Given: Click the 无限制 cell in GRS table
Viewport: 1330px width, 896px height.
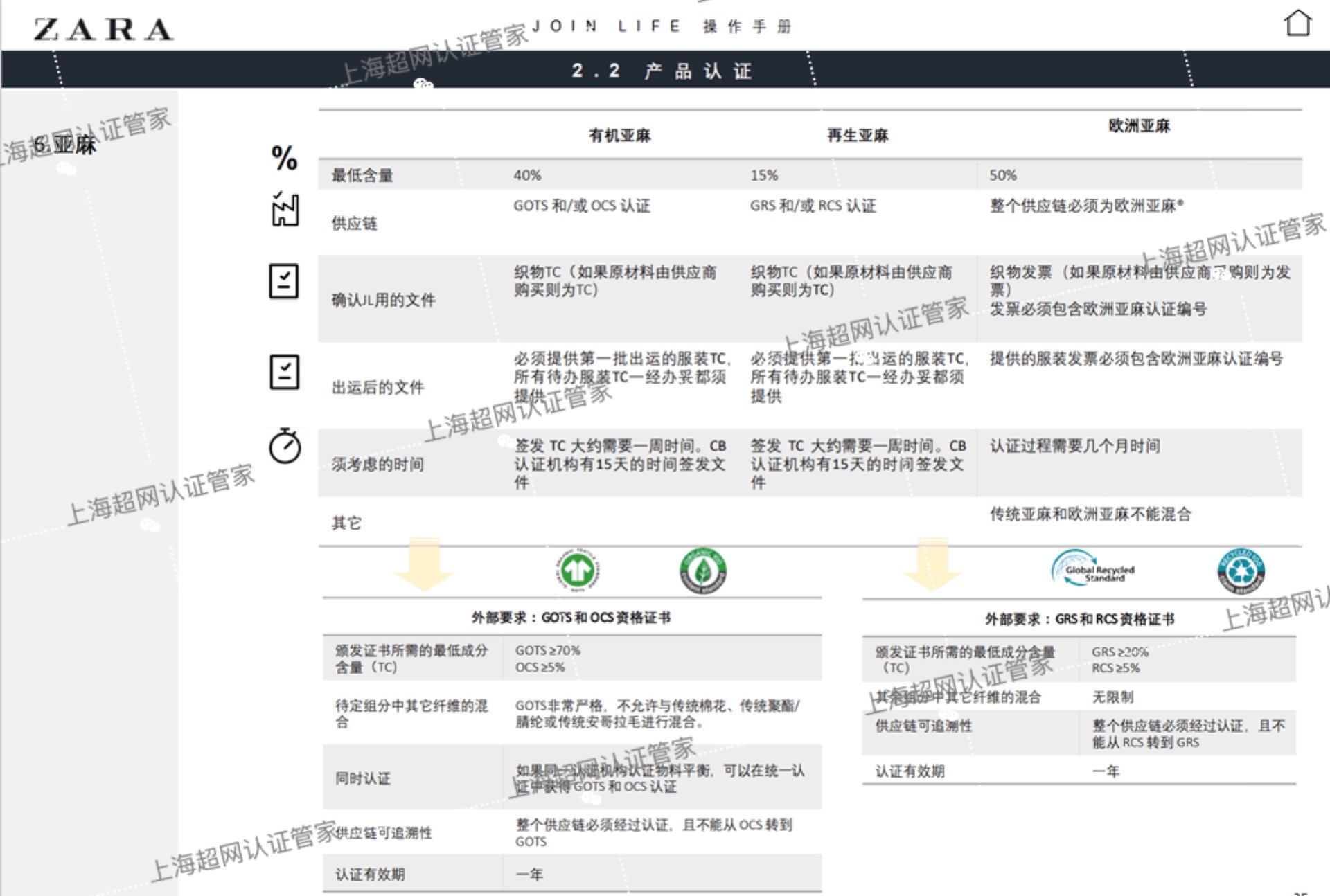Looking at the screenshot, I should 1112,697.
